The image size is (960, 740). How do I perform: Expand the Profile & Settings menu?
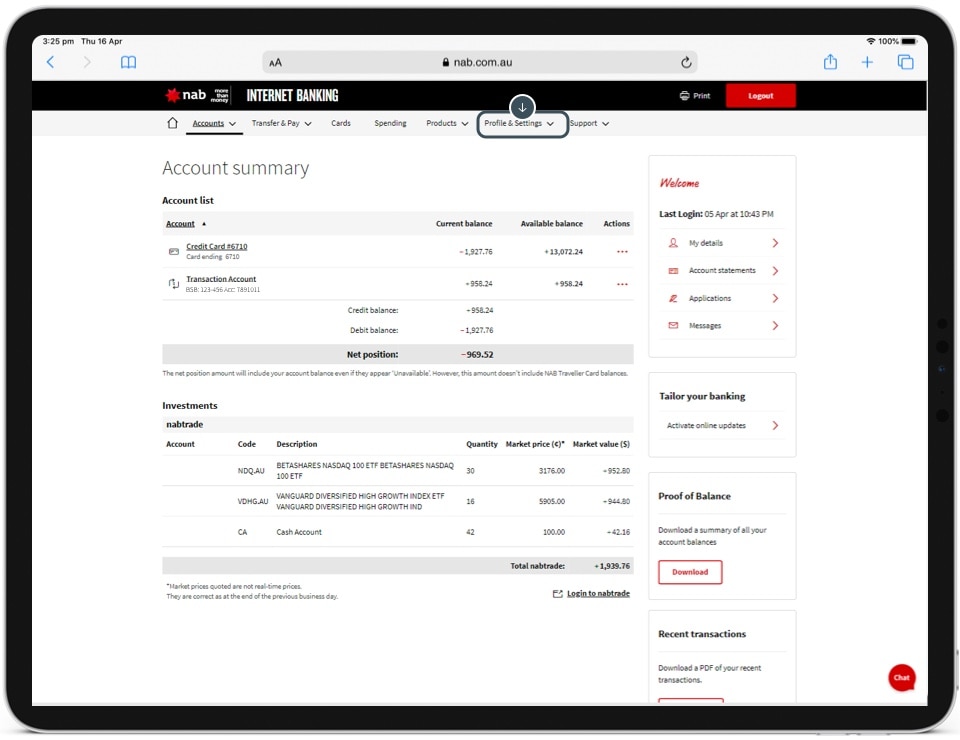pyautogui.click(x=519, y=124)
